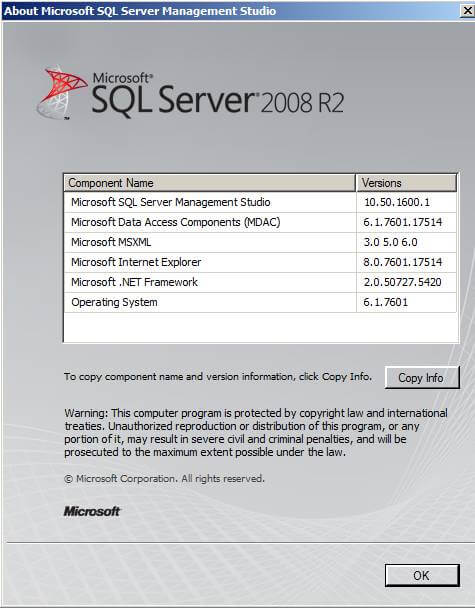
Task: Select Microsoft Data Access Components (MDAC) row
Action: click(x=260, y=222)
